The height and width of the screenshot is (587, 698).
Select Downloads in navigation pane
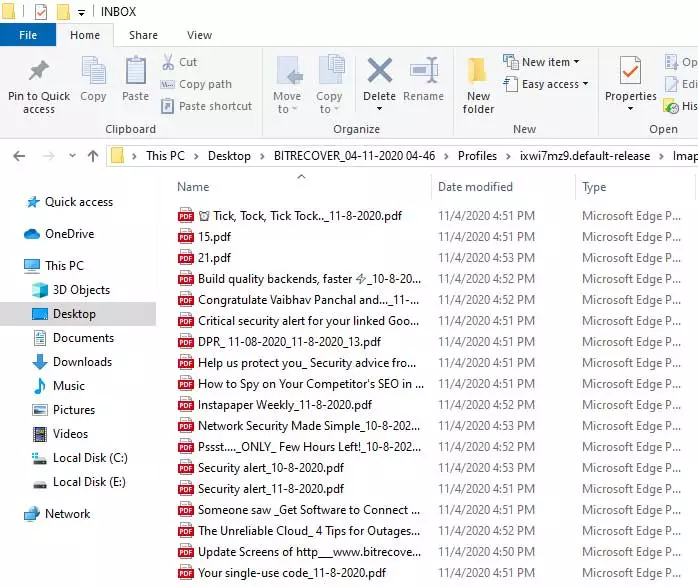pos(82,362)
